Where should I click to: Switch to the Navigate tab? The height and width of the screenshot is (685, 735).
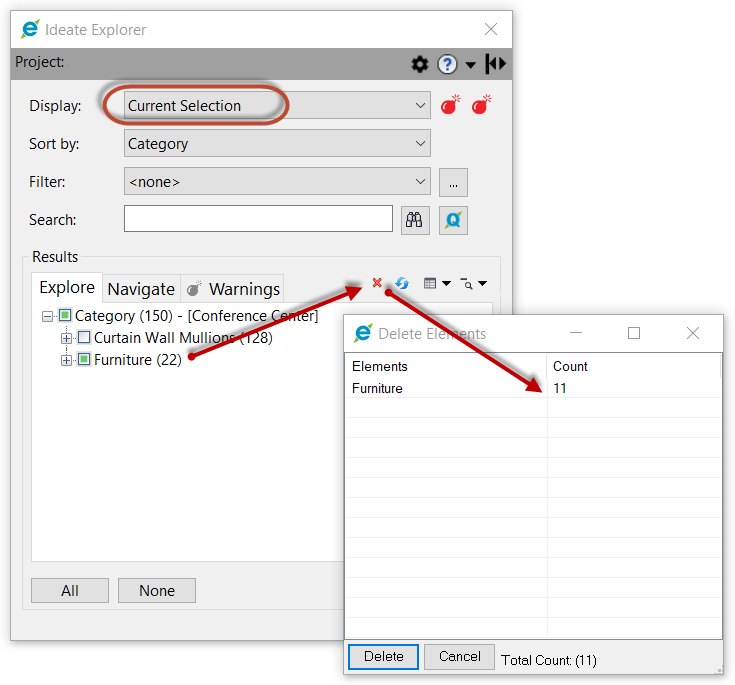tap(141, 289)
